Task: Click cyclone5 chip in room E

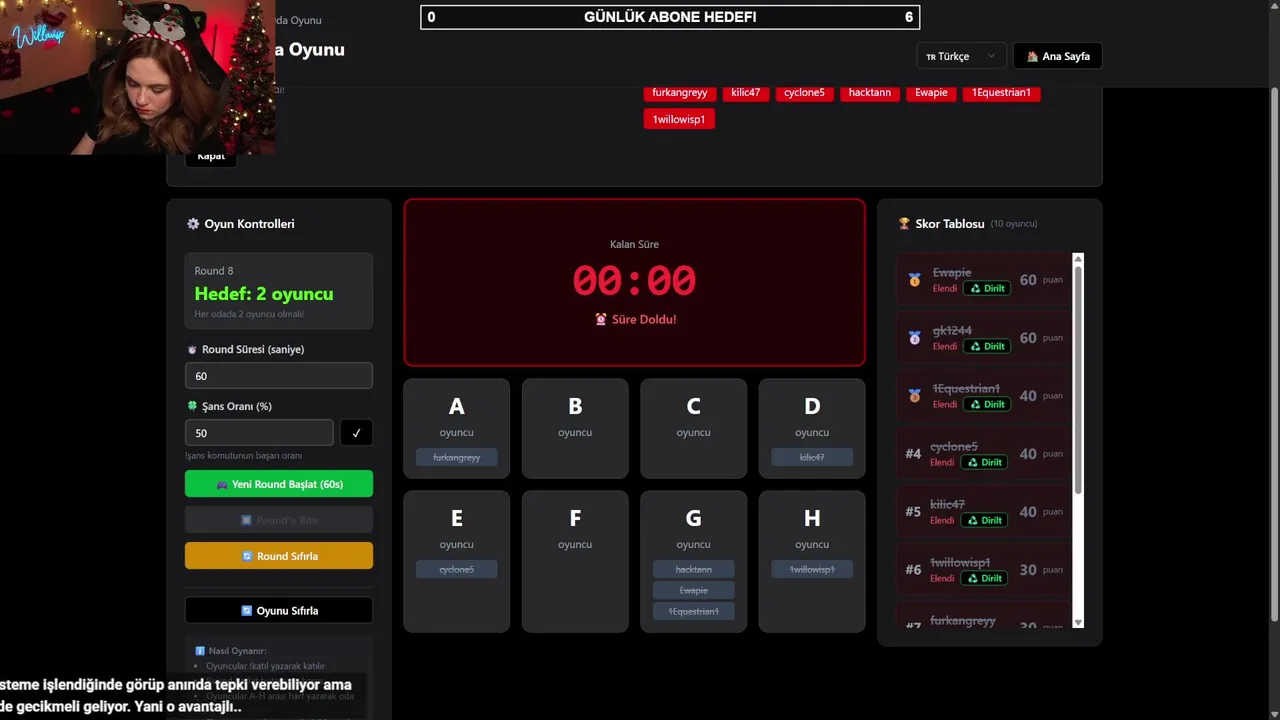Action: 457,569
